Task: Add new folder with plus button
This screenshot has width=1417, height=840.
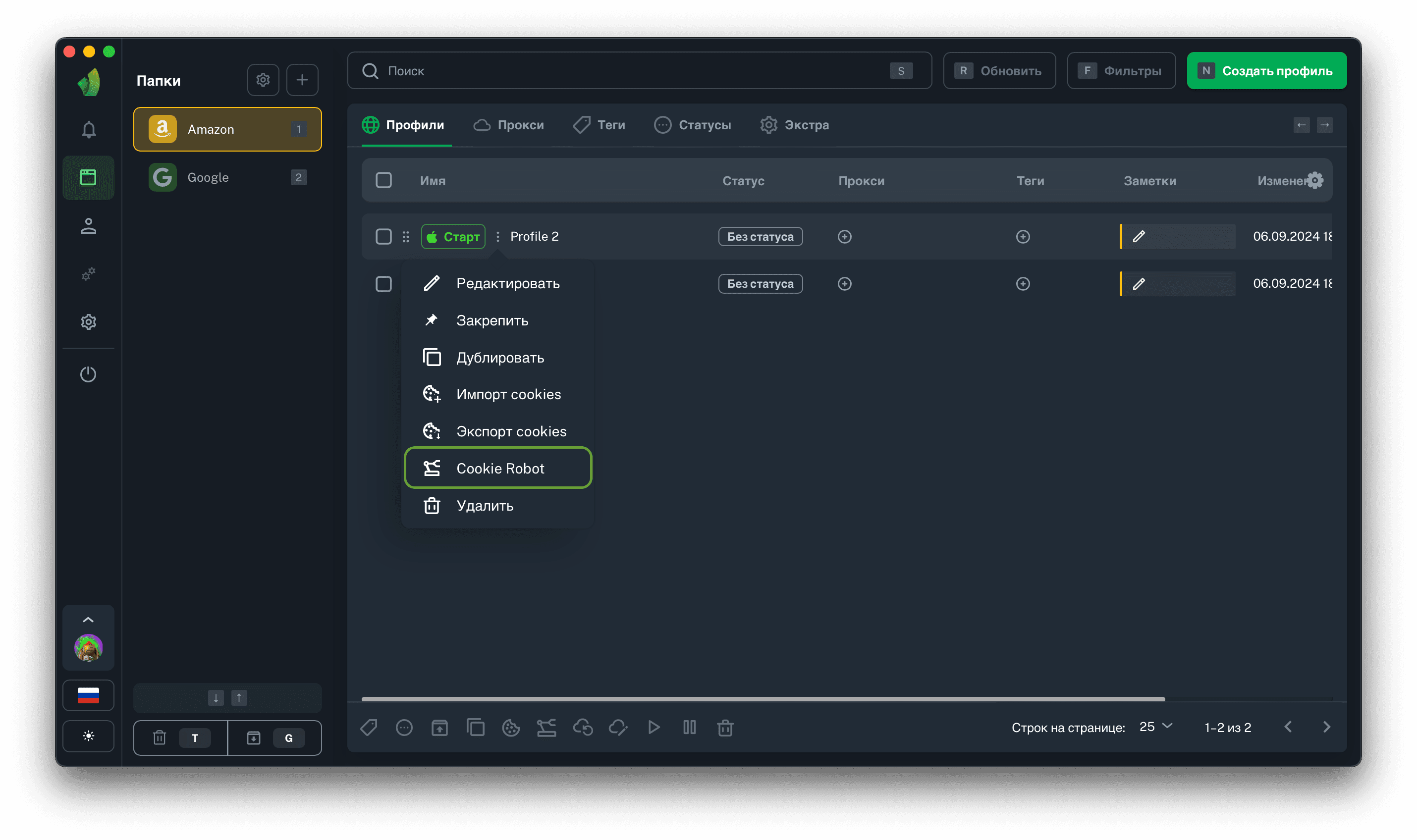Action: pyautogui.click(x=302, y=80)
